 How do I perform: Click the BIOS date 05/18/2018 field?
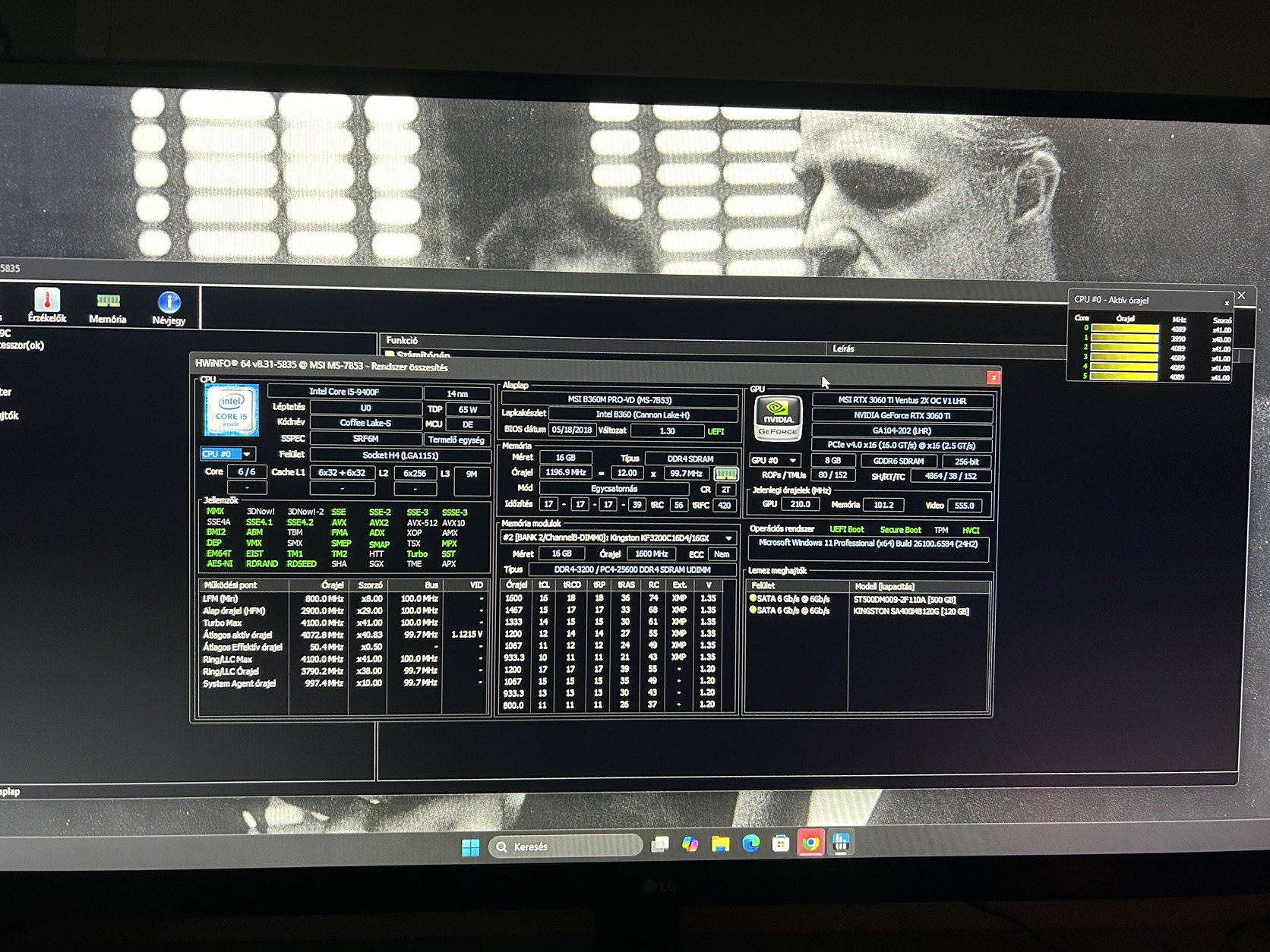pos(572,430)
